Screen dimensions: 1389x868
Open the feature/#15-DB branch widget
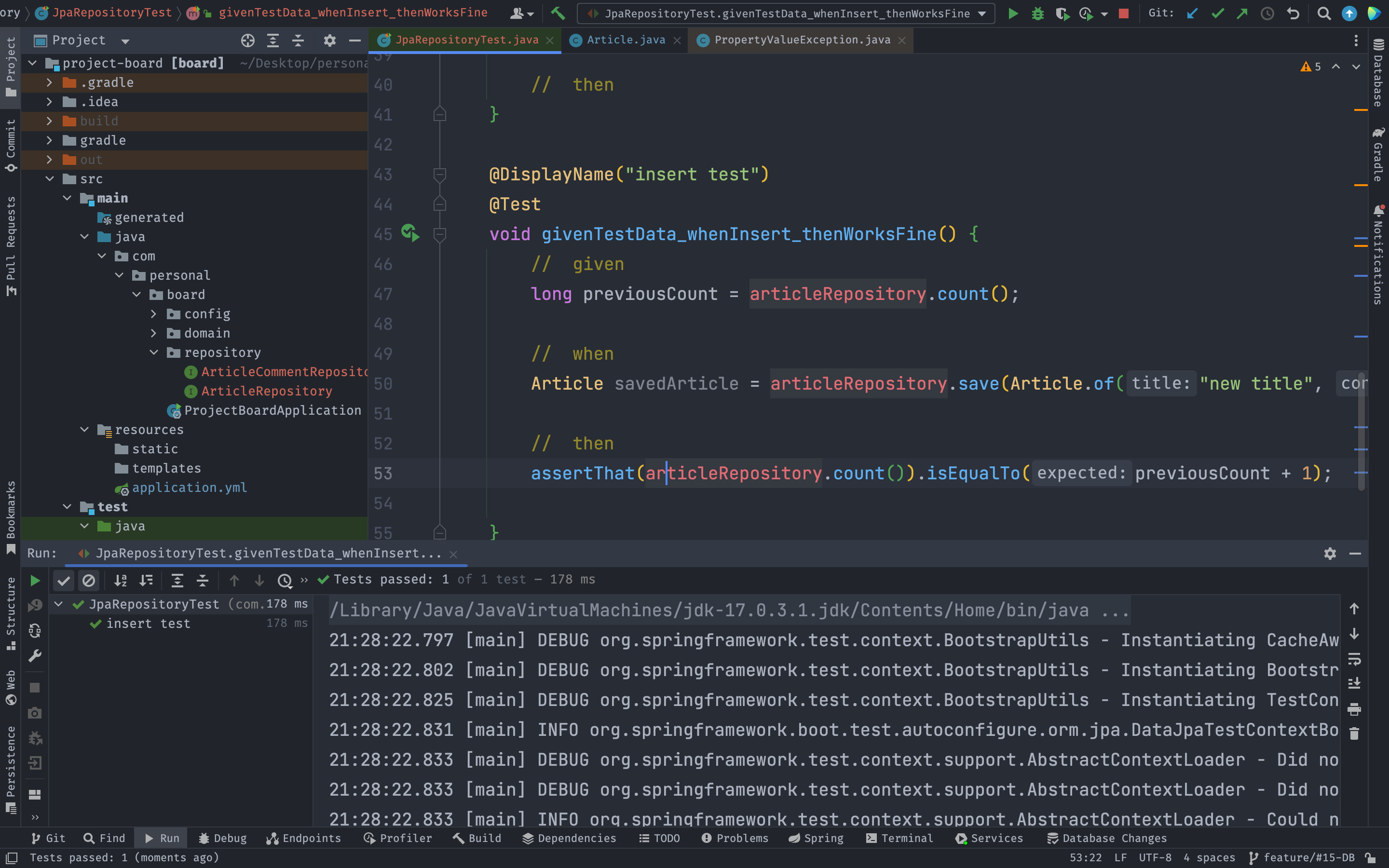pos(1302,857)
